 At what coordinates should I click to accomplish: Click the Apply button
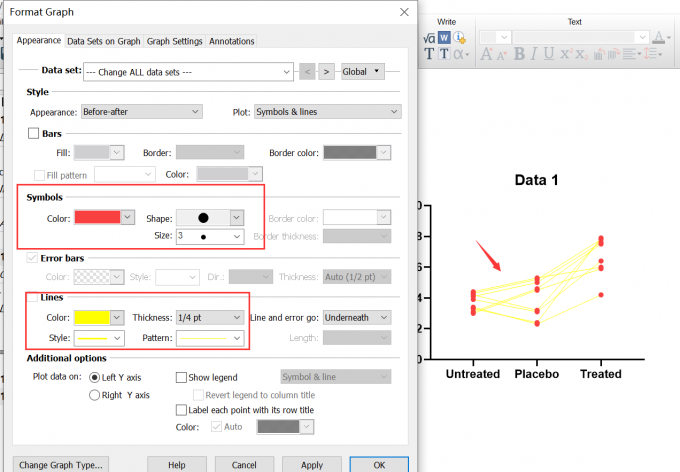point(312,465)
